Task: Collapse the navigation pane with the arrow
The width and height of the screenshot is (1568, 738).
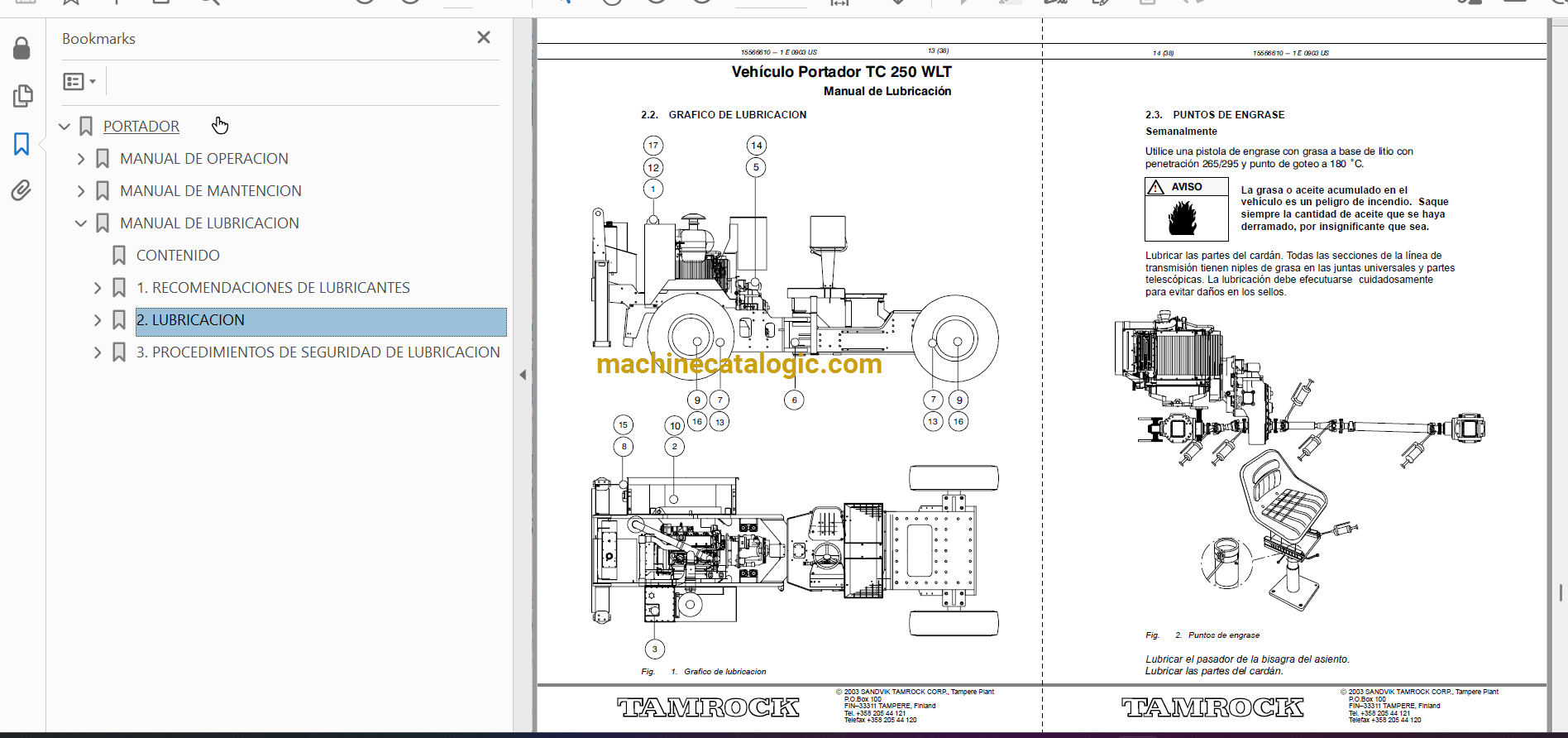Action: pyautogui.click(x=523, y=375)
